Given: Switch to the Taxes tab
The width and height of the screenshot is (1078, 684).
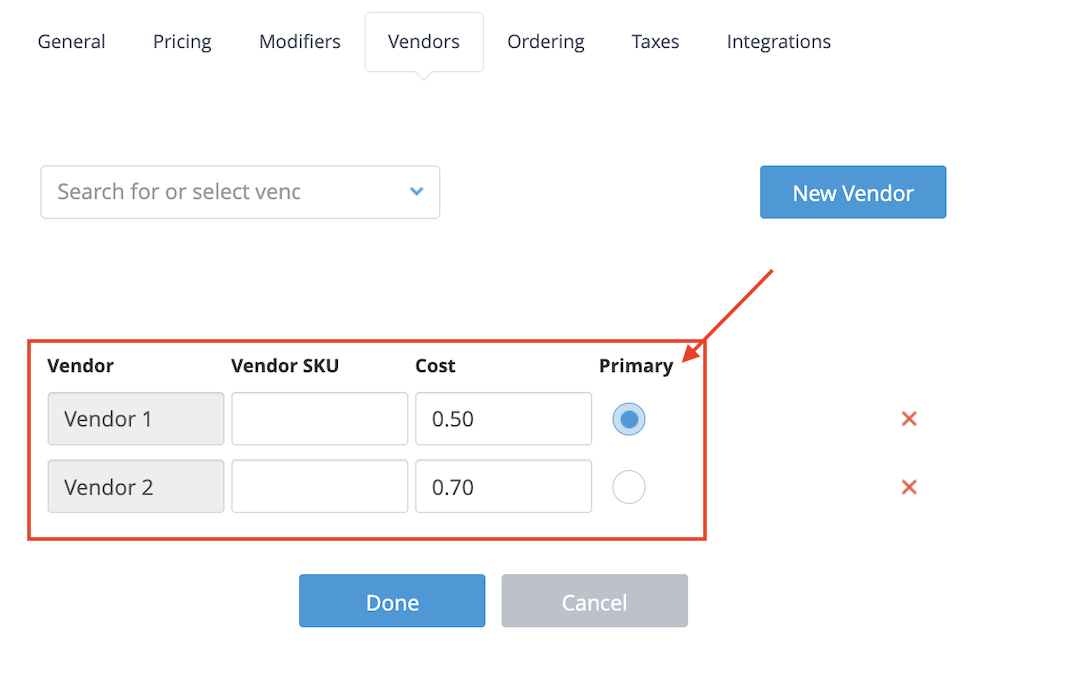Looking at the screenshot, I should pyautogui.click(x=655, y=42).
